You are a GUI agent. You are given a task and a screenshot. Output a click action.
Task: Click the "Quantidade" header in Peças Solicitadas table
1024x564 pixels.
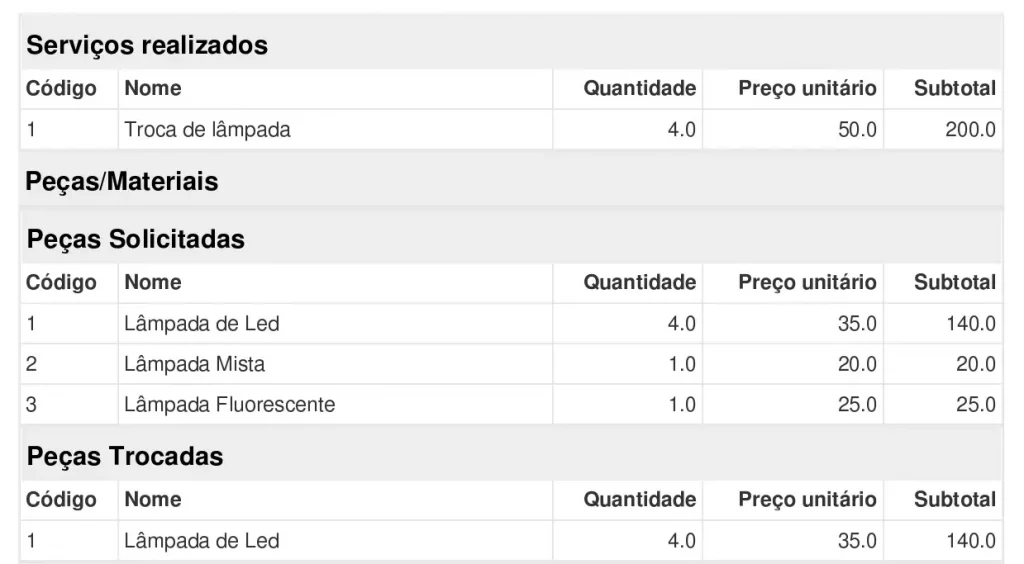pyautogui.click(x=639, y=283)
